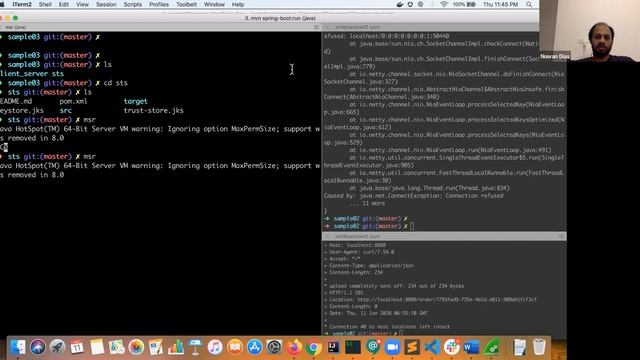Click 'trust-store.jks' in the file listing
The width and height of the screenshot is (640, 360).
pos(153,111)
